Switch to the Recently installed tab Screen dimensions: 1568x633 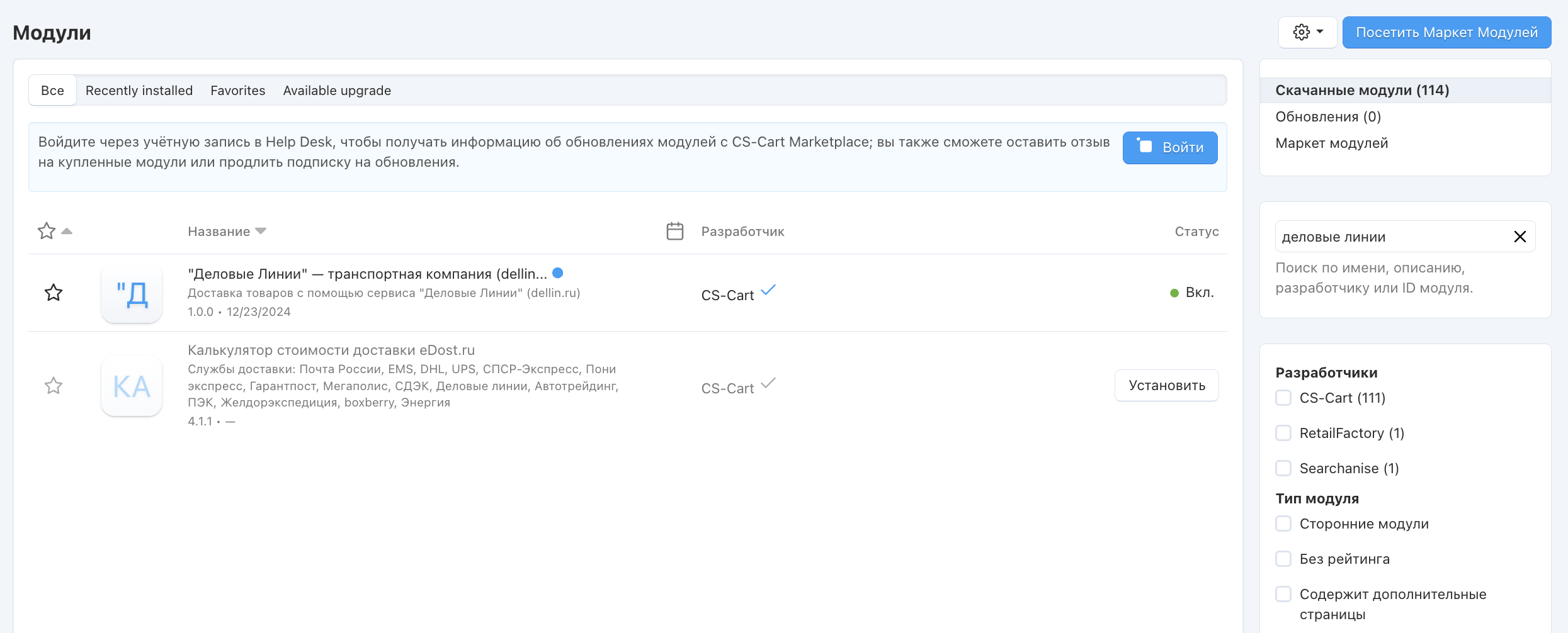click(x=139, y=91)
